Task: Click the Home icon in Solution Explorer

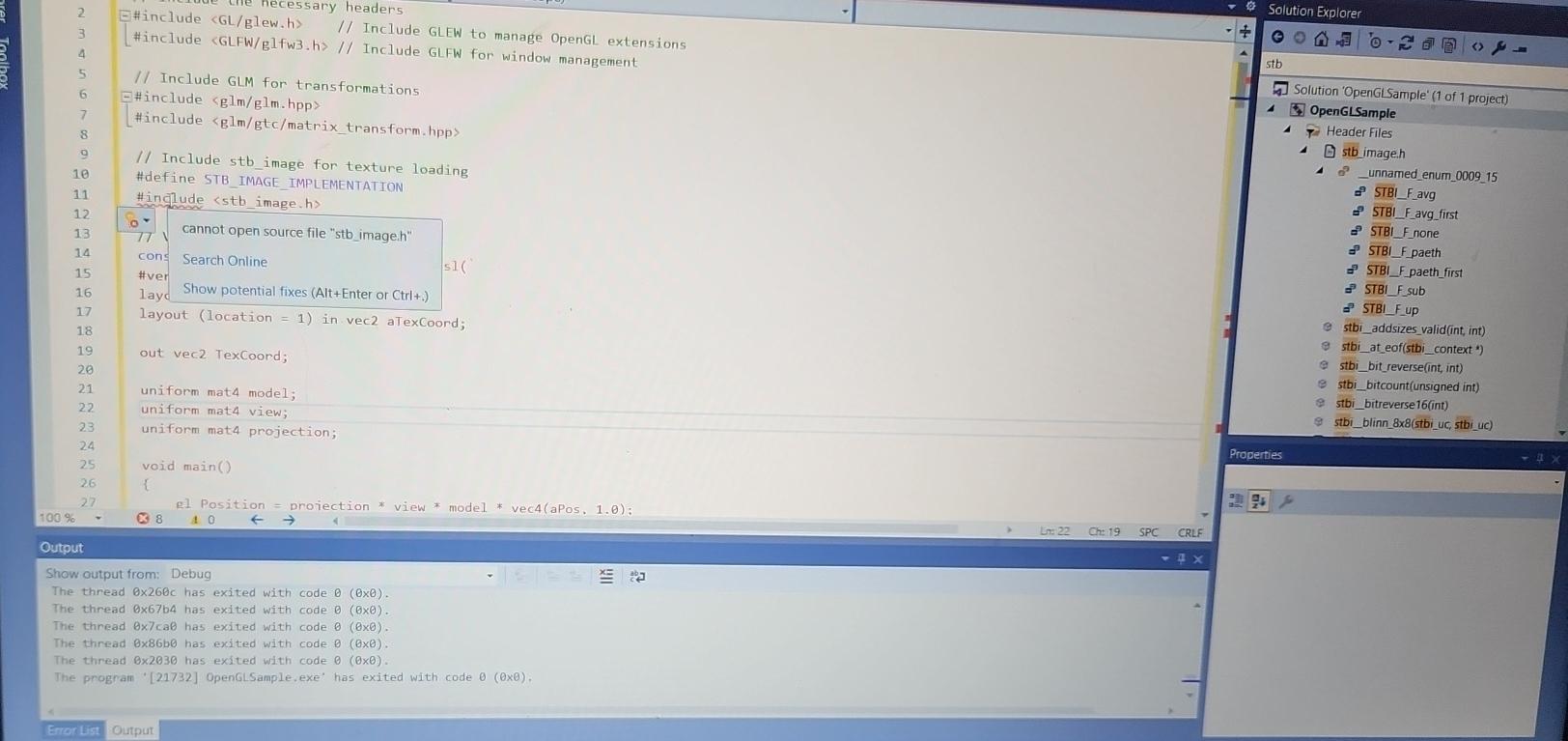Action: 1321,39
